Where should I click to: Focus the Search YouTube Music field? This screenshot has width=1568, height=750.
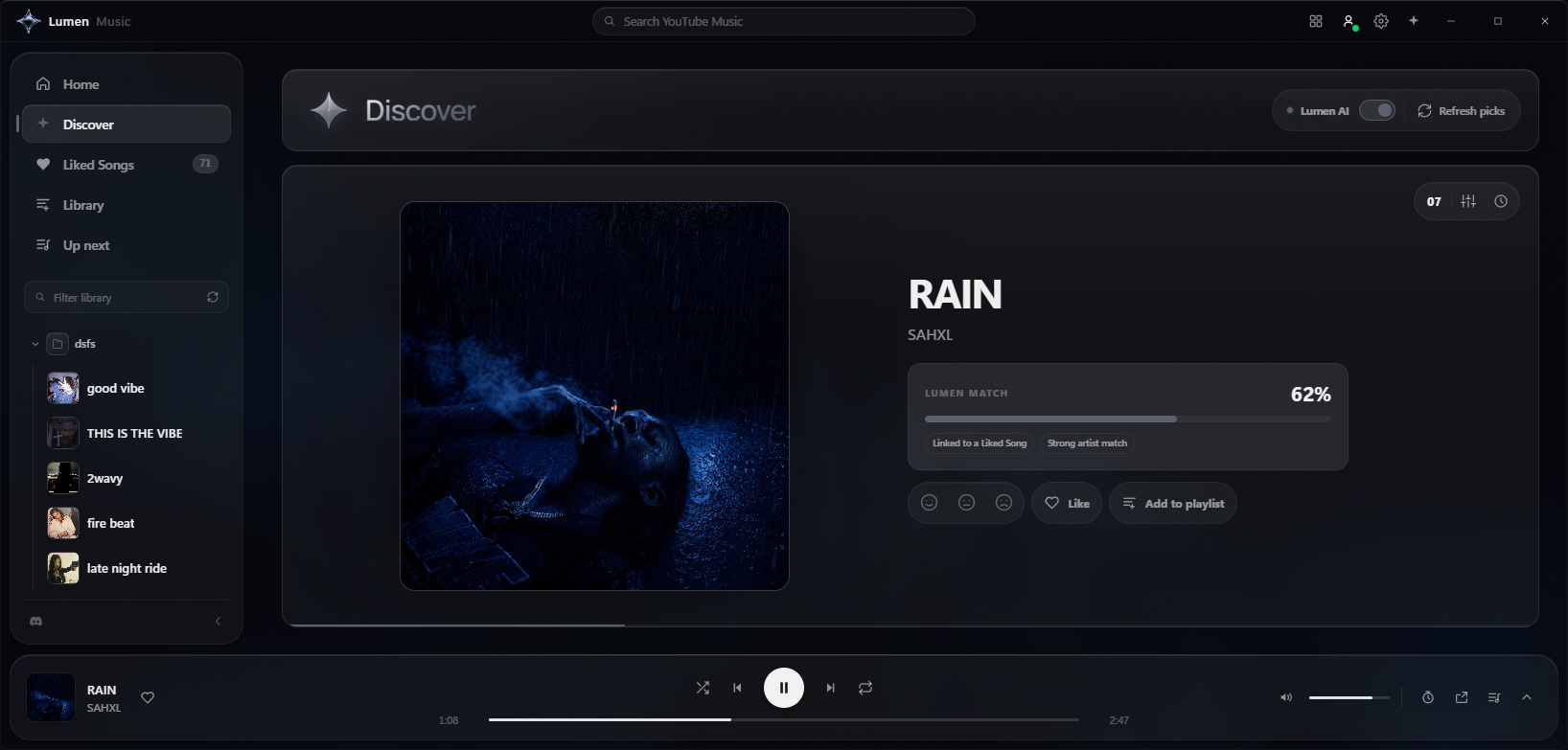[784, 21]
